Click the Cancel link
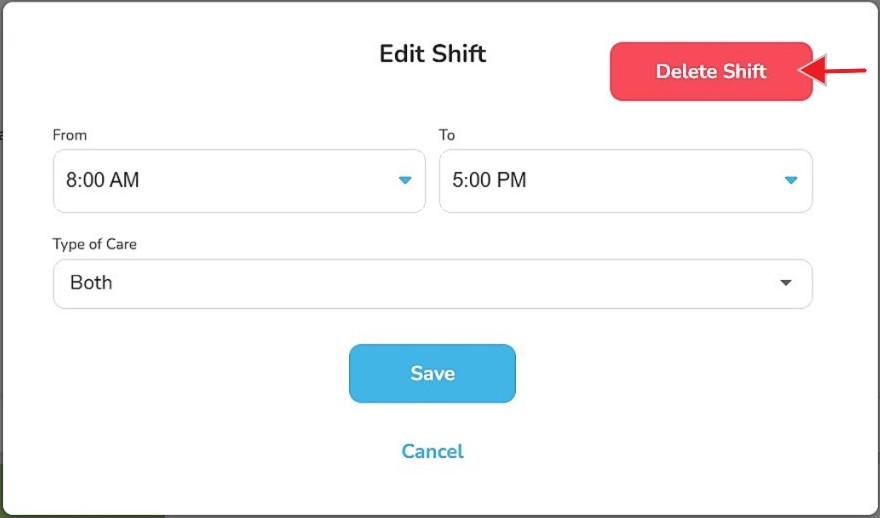This screenshot has width=880, height=518. 432,451
